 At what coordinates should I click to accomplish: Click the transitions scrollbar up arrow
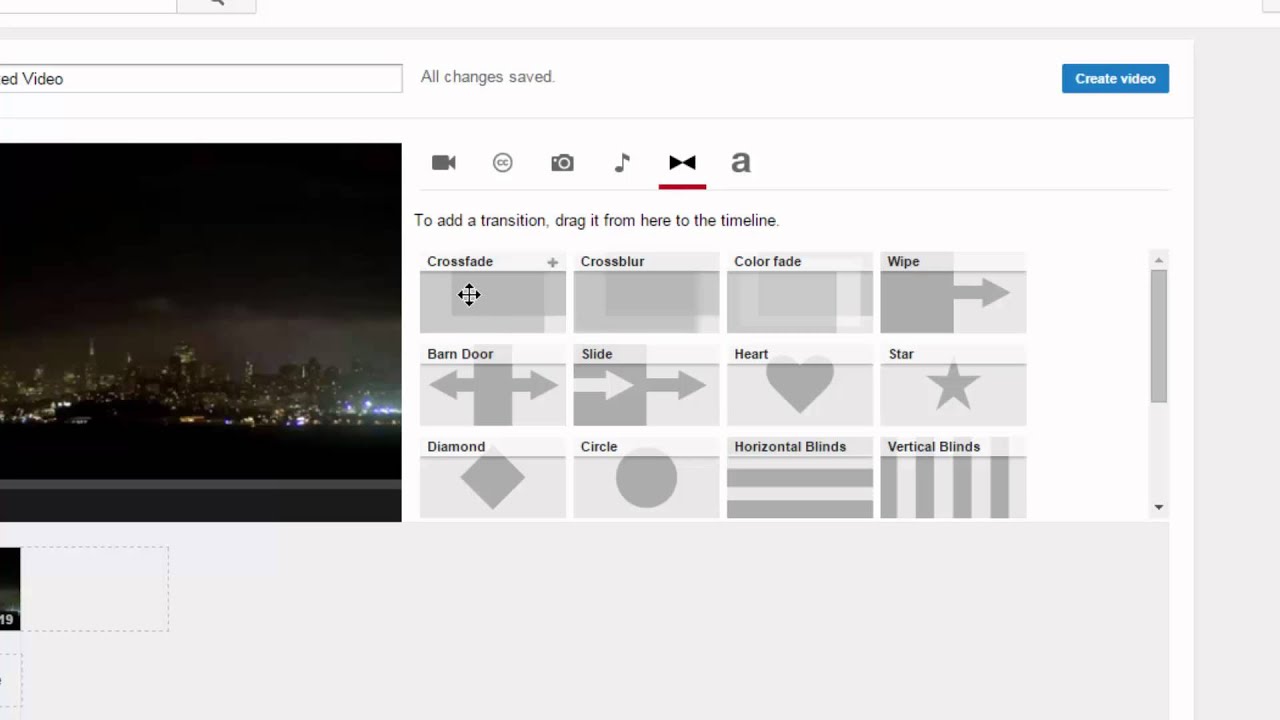[x=1158, y=260]
